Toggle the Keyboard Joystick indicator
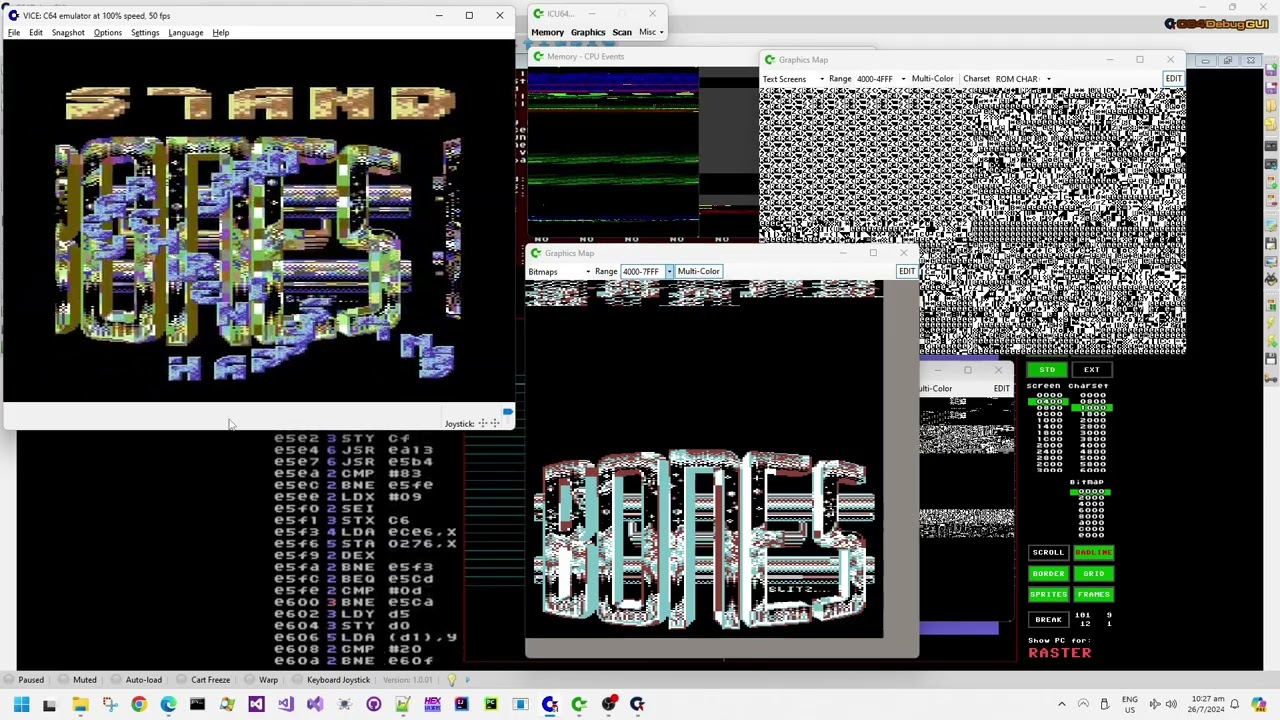 (332, 680)
